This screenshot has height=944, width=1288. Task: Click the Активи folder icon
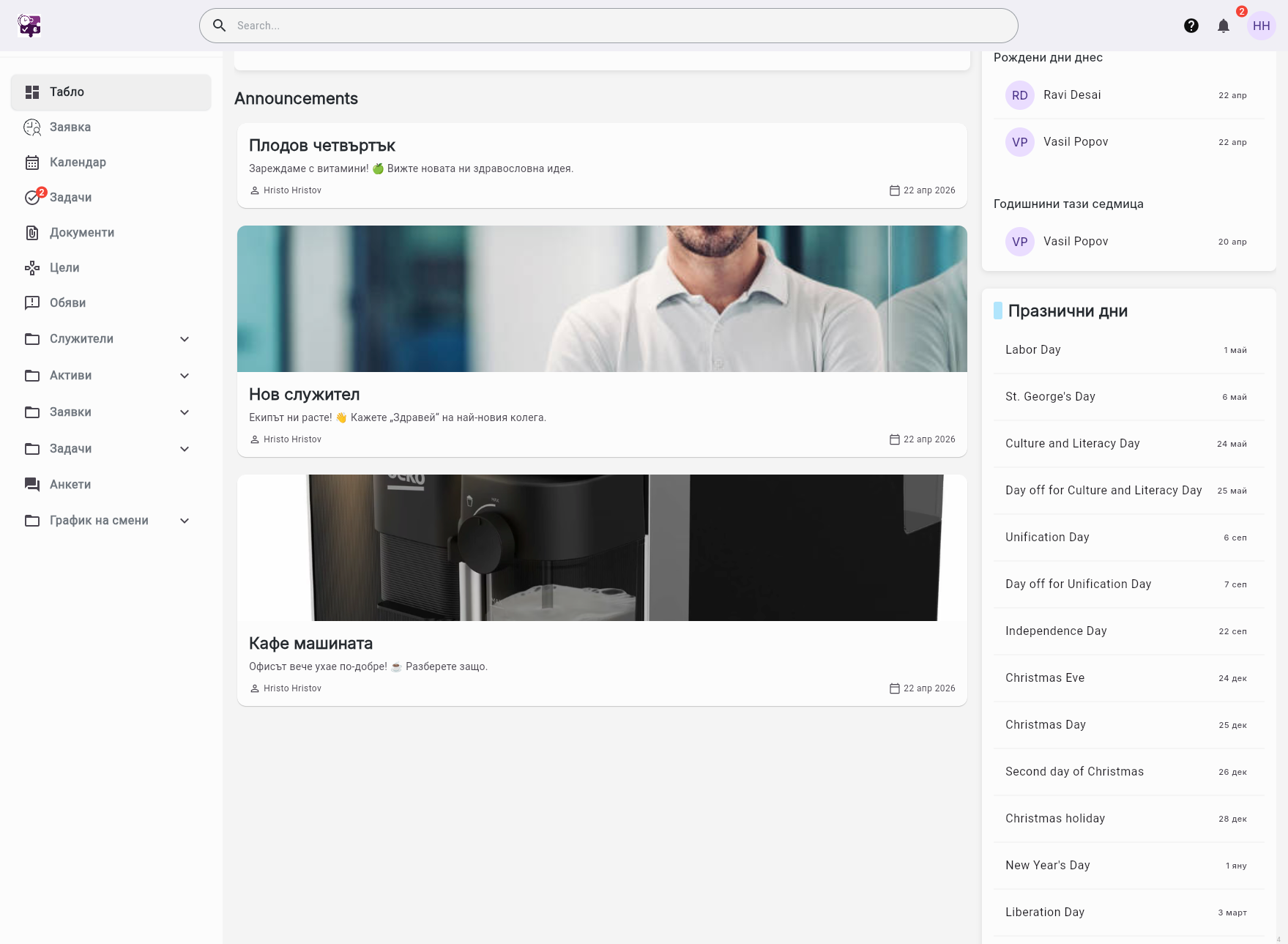[x=32, y=375]
